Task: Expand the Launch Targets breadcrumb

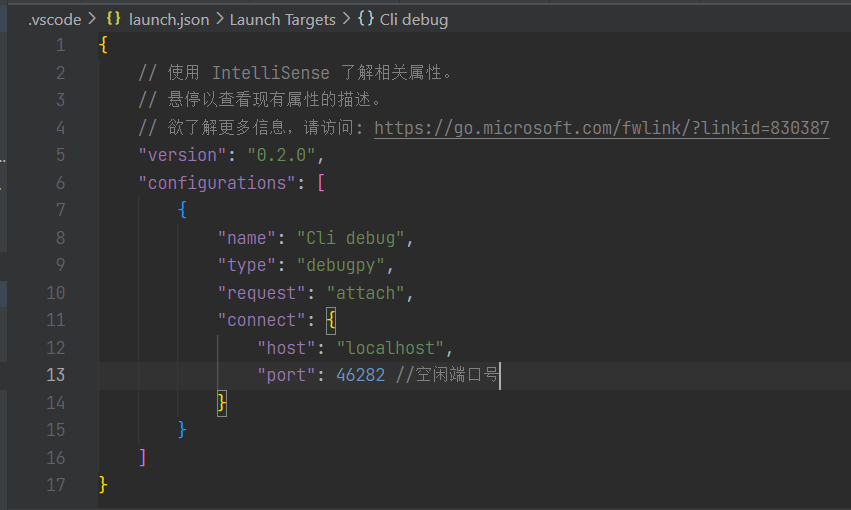Action: click(x=282, y=19)
